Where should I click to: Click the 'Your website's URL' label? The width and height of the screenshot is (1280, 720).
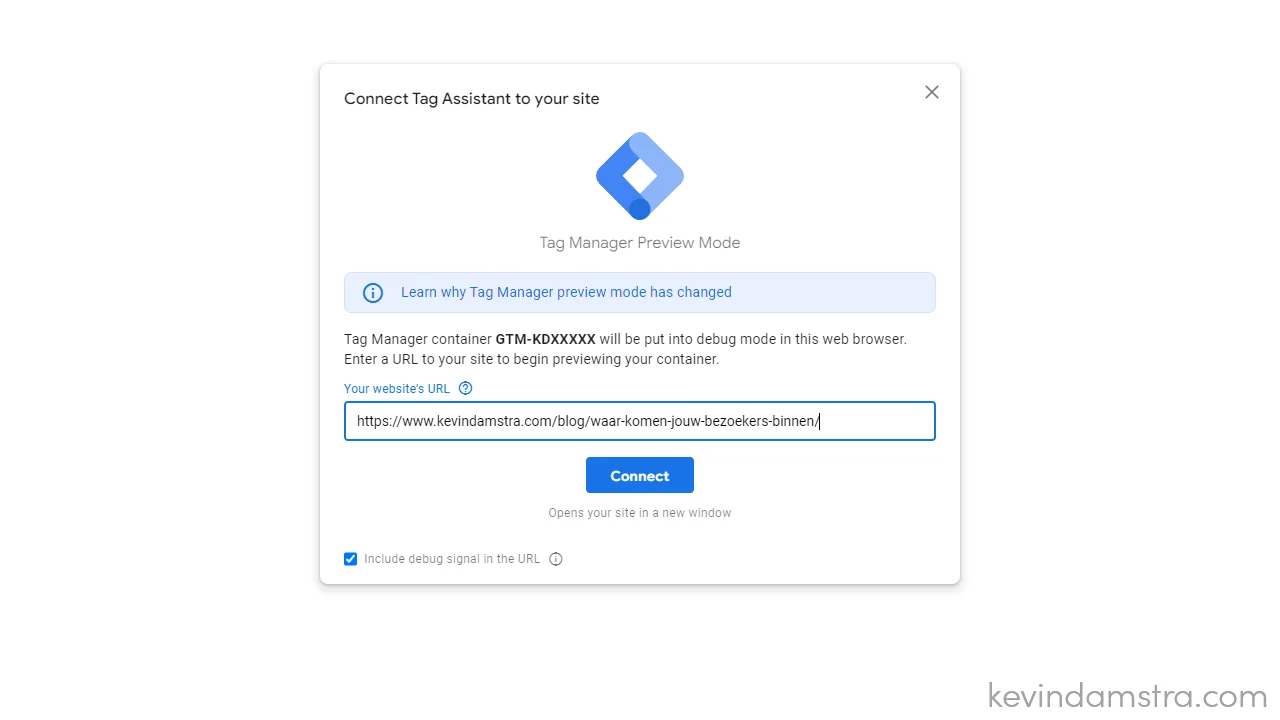pyautogui.click(x=397, y=389)
